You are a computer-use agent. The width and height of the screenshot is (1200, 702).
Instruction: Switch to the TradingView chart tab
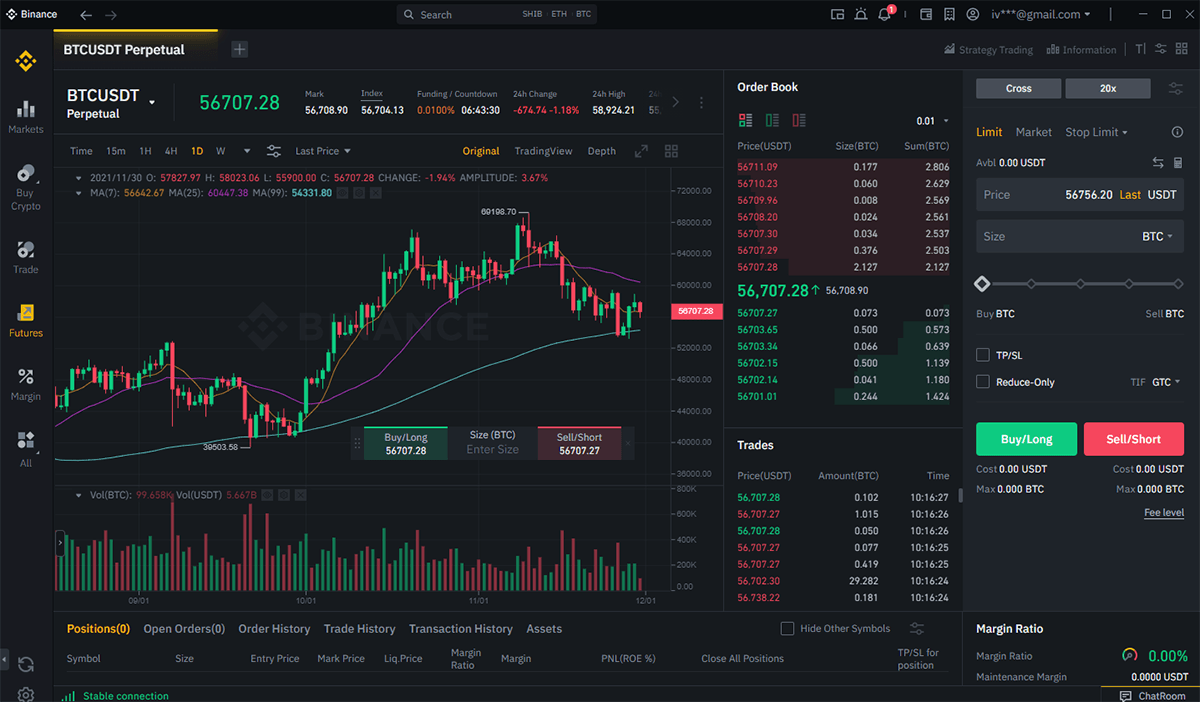(x=543, y=151)
